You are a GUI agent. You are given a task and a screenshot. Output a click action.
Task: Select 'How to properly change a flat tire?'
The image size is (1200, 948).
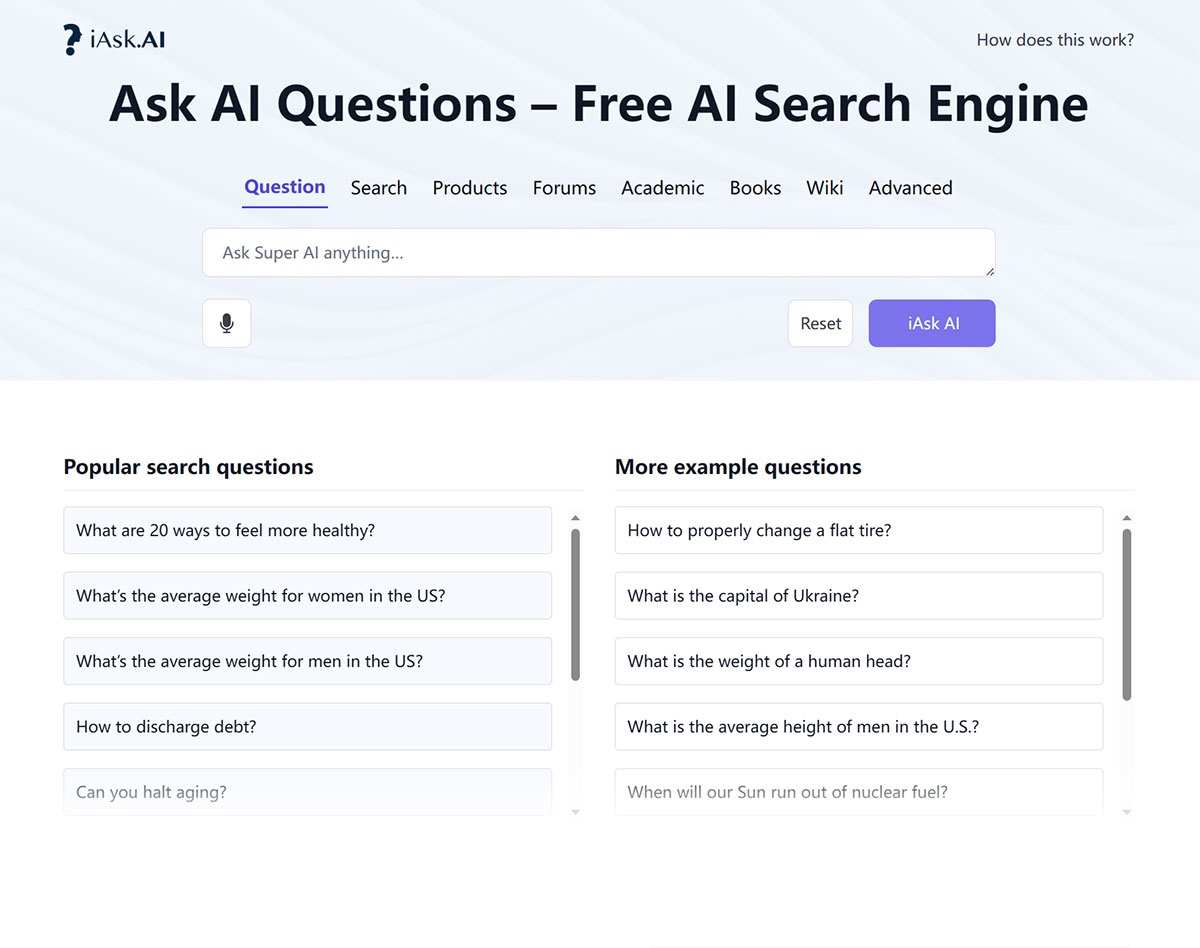coord(858,530)
